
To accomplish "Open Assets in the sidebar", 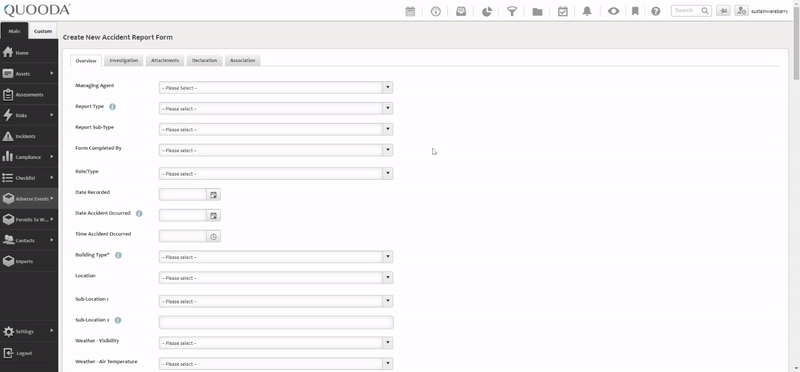I will click(x=29, y=73).
